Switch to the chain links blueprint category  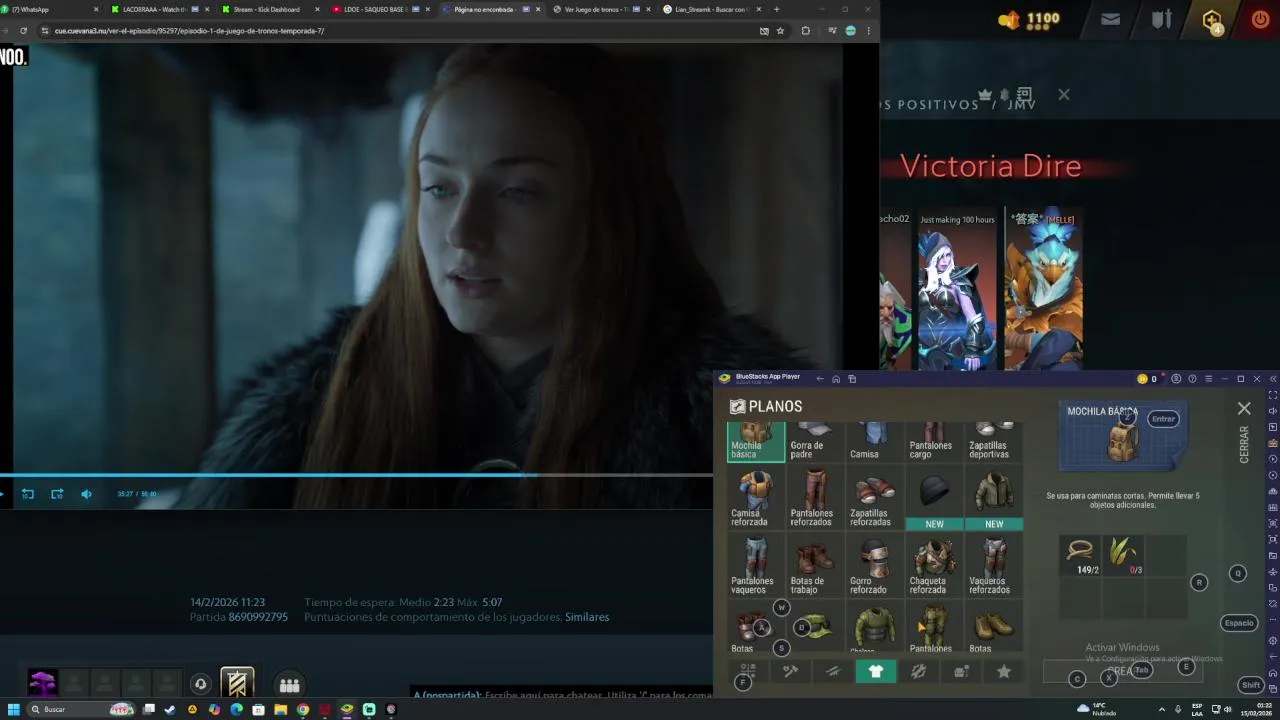pyautogui.click(x=918, y=672)
